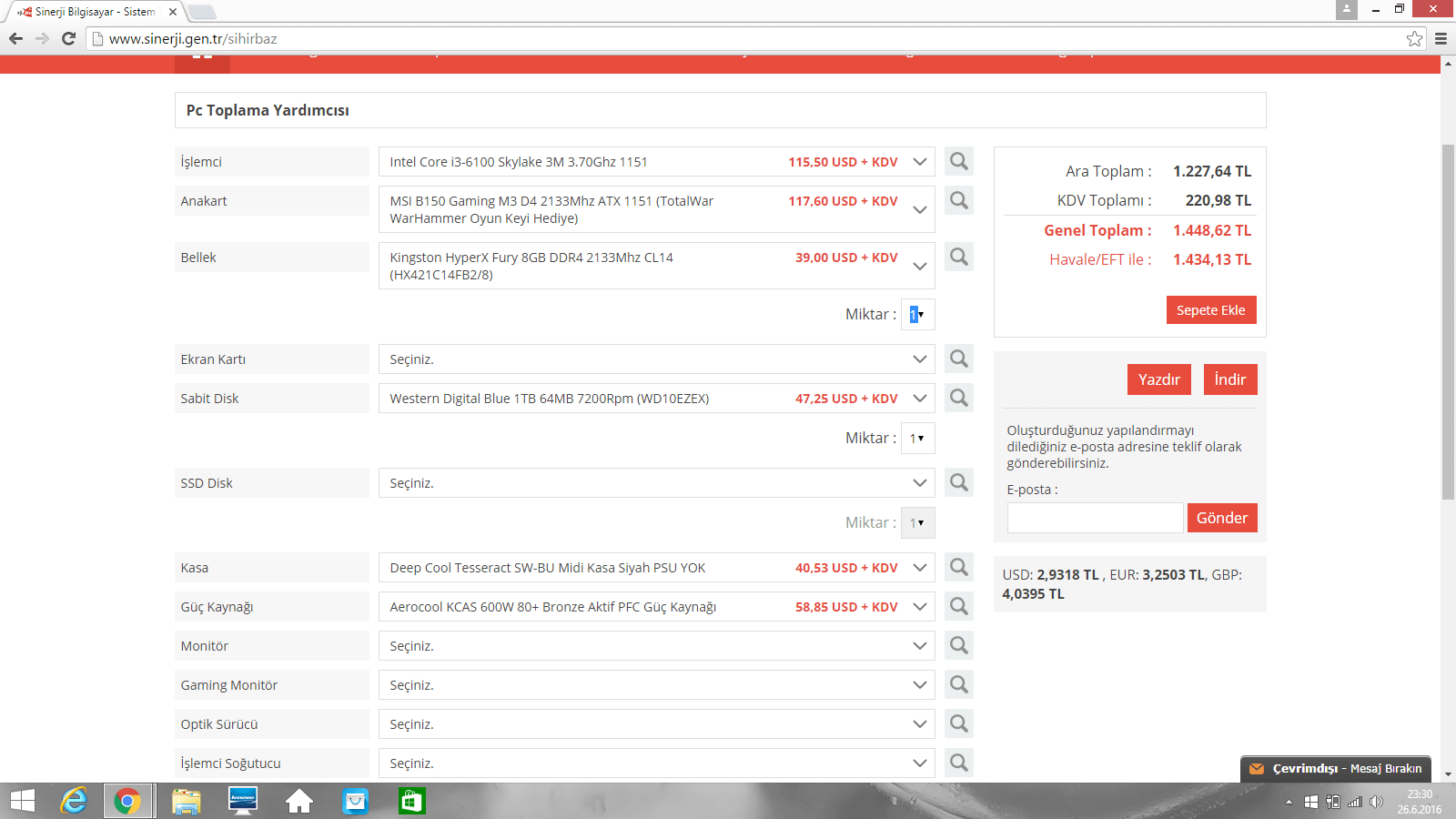The width and height of the screenshot is (1456, 819).
Task: Open the Monitör Seçiniz dropdown
Action: (657, 646)
